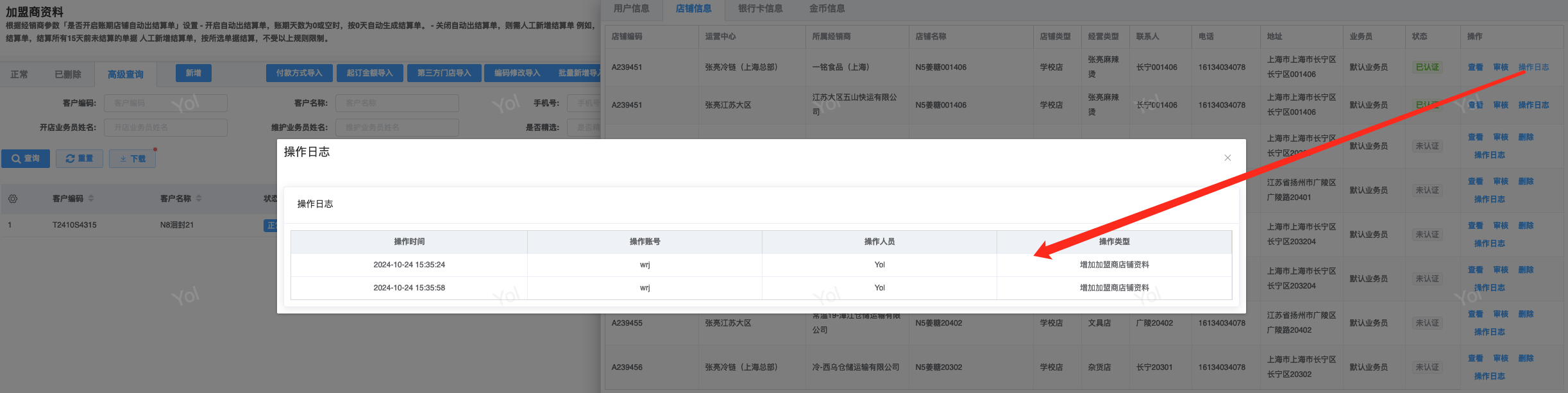Close the 操作日志 dialog with the X

tap(1227, 158)
